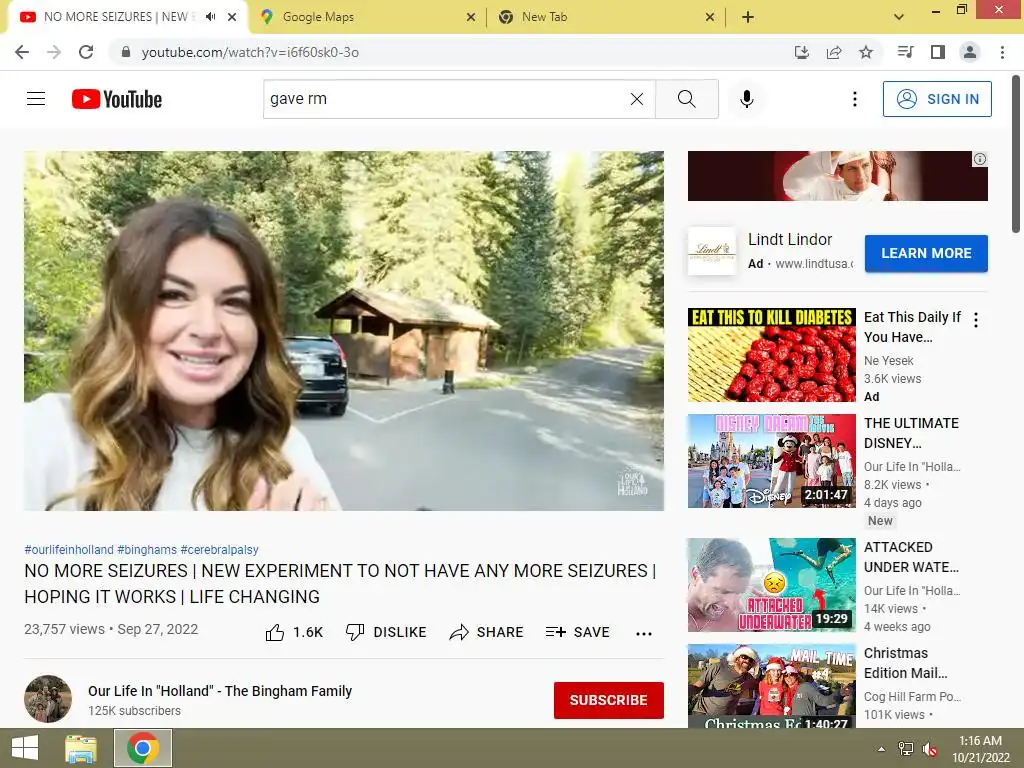Click the magnifying glass search button
The width and height of the screenshot is (1024, 768).
[686, 99]
